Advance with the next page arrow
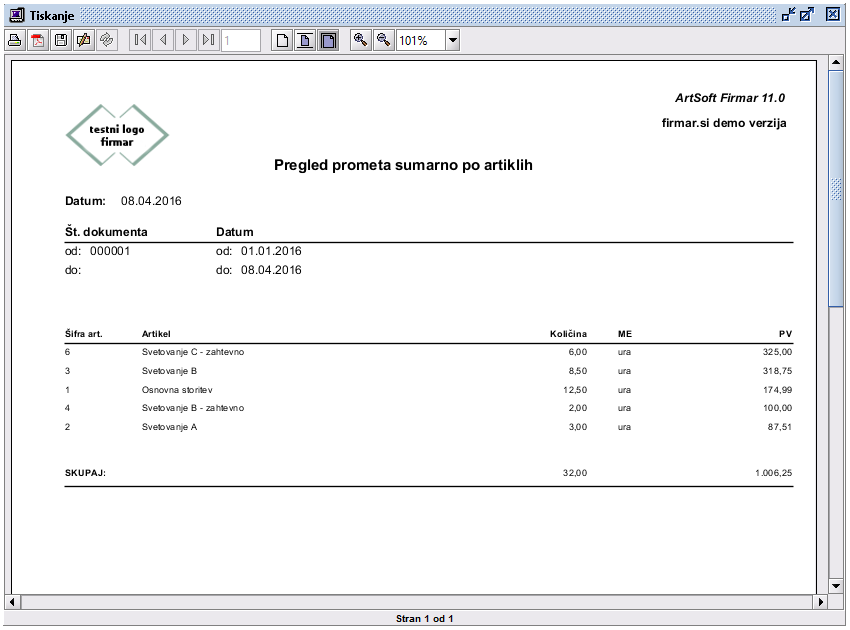850x630 pixels. 186,40
